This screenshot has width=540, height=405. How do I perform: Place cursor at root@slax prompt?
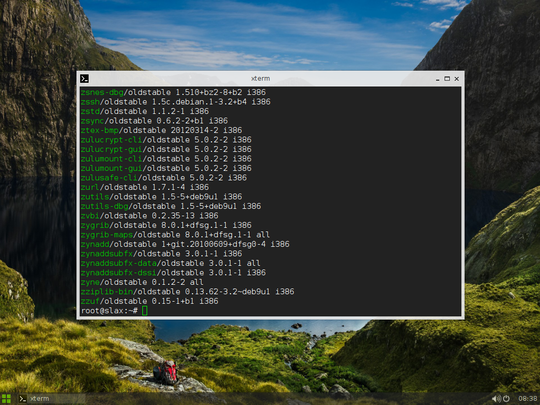[145, 311]
